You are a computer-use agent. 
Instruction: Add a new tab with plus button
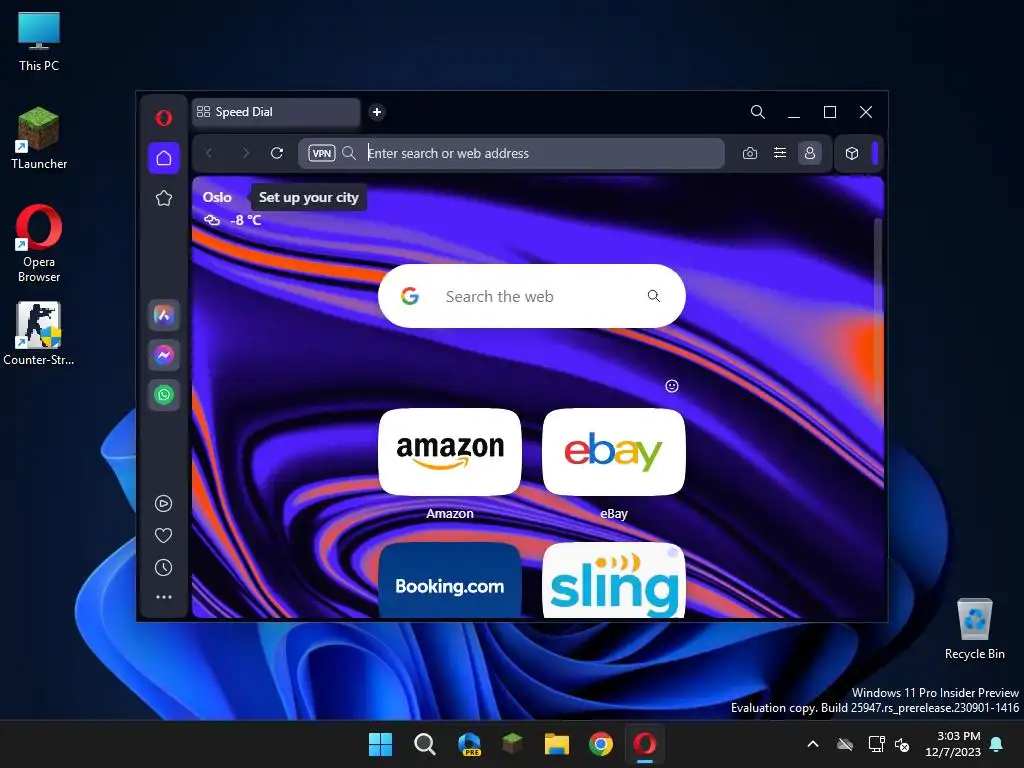point(377,112)
